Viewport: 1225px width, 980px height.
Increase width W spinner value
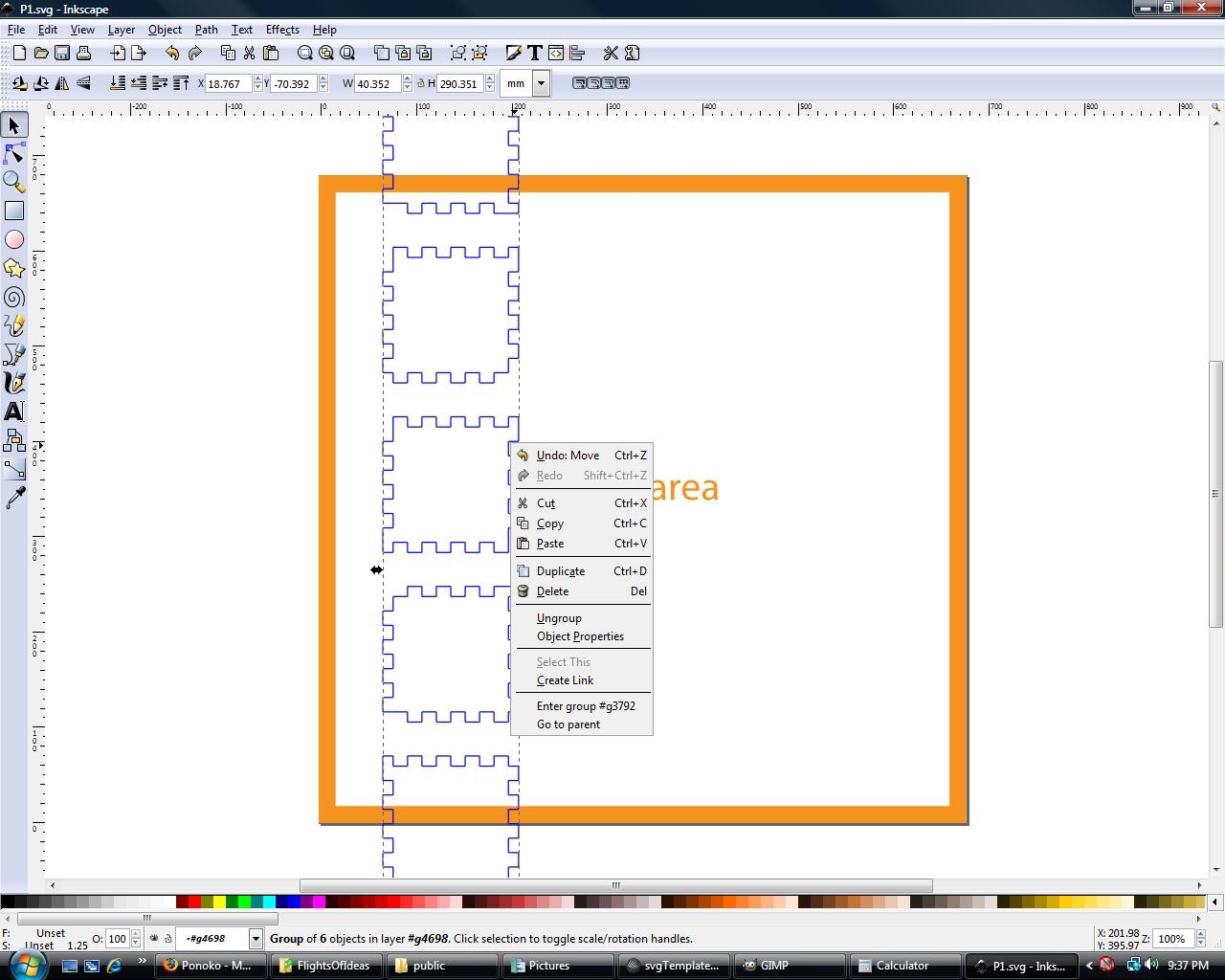point(408,79)
